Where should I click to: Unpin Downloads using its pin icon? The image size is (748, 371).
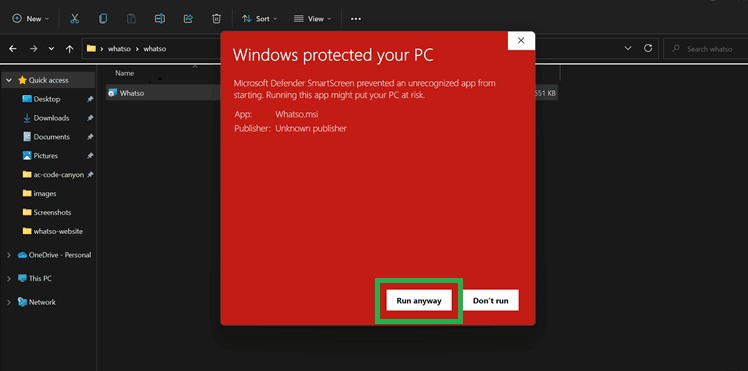(90, 118)
